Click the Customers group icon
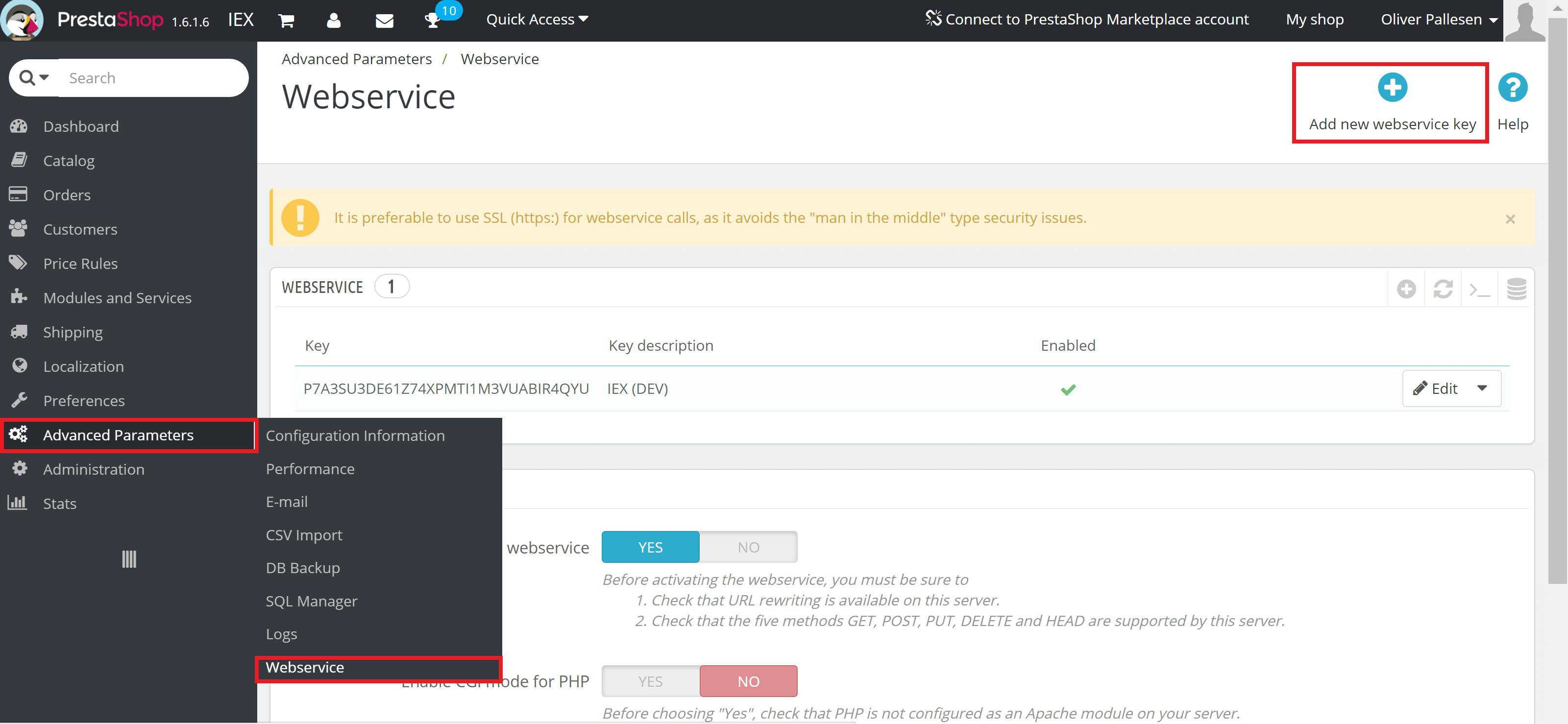 pos(18,229)
